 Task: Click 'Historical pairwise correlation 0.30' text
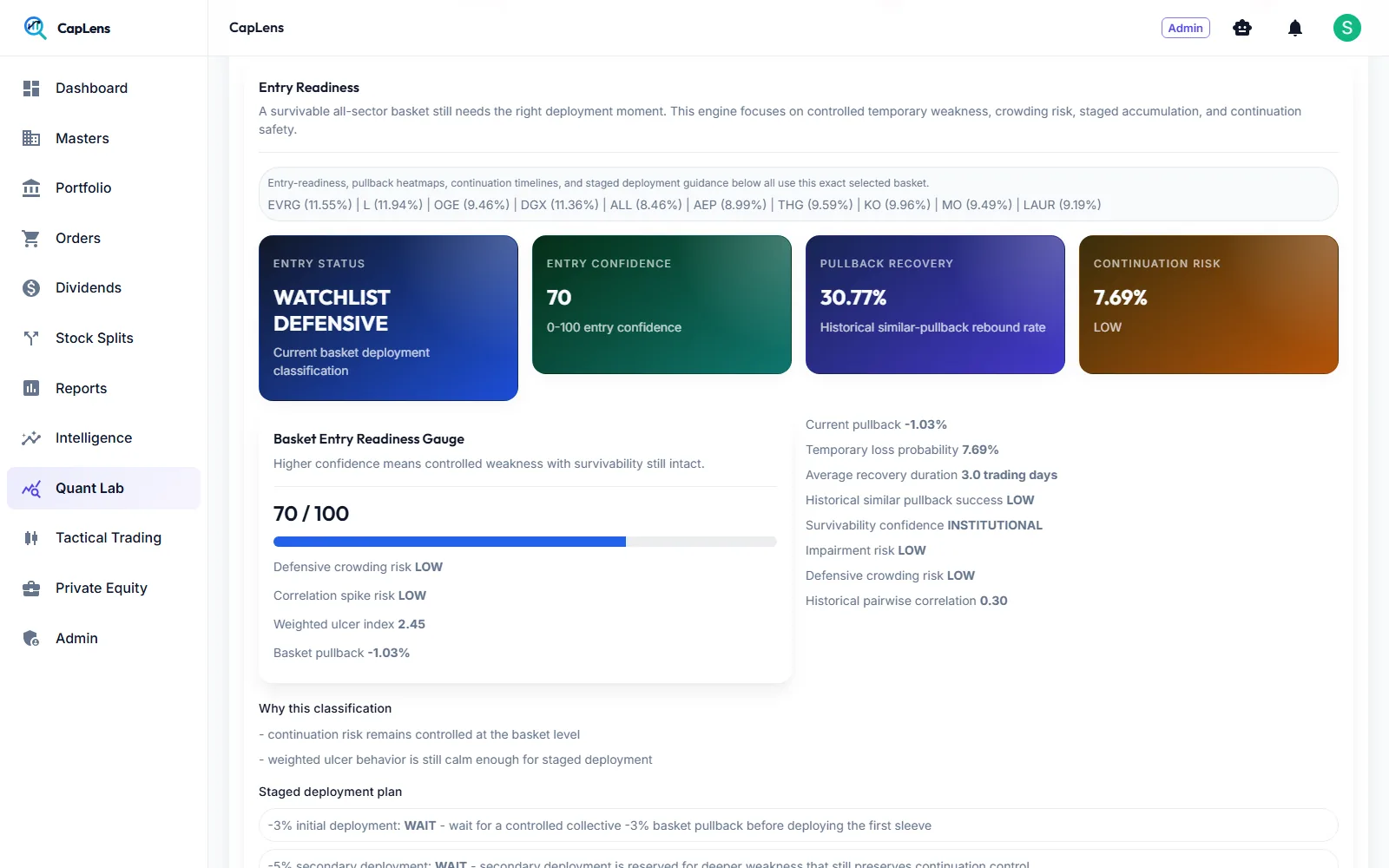(906, 601)
